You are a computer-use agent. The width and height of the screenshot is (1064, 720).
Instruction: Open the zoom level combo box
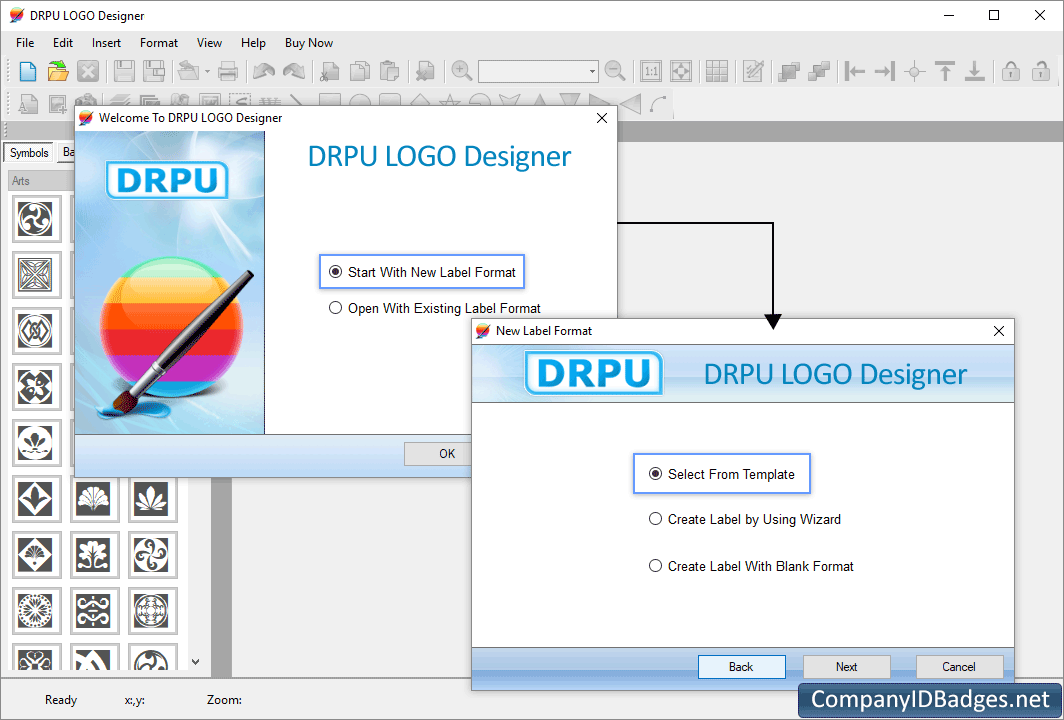coord(538,71)
